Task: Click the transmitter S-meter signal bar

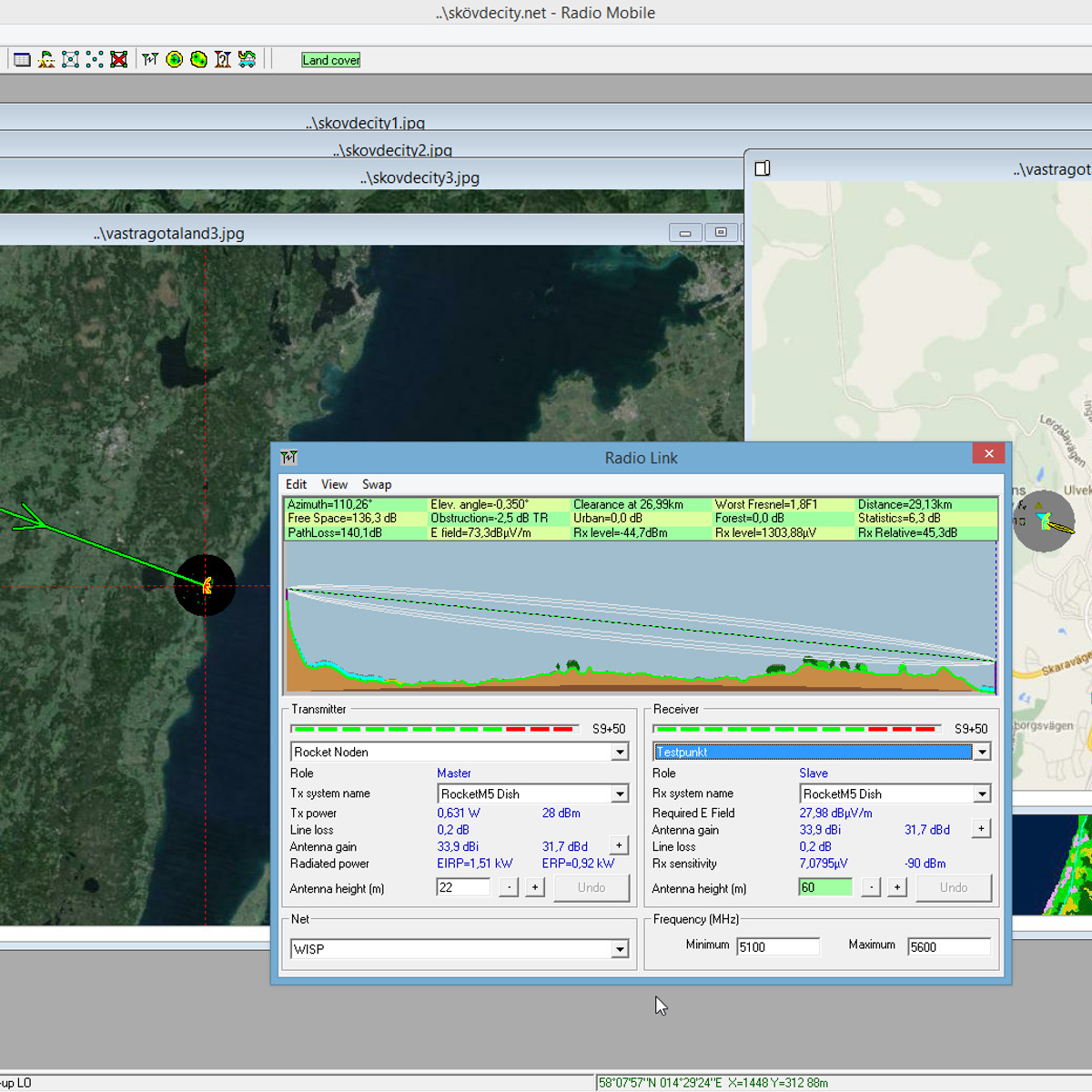Action: coord(435,729)
